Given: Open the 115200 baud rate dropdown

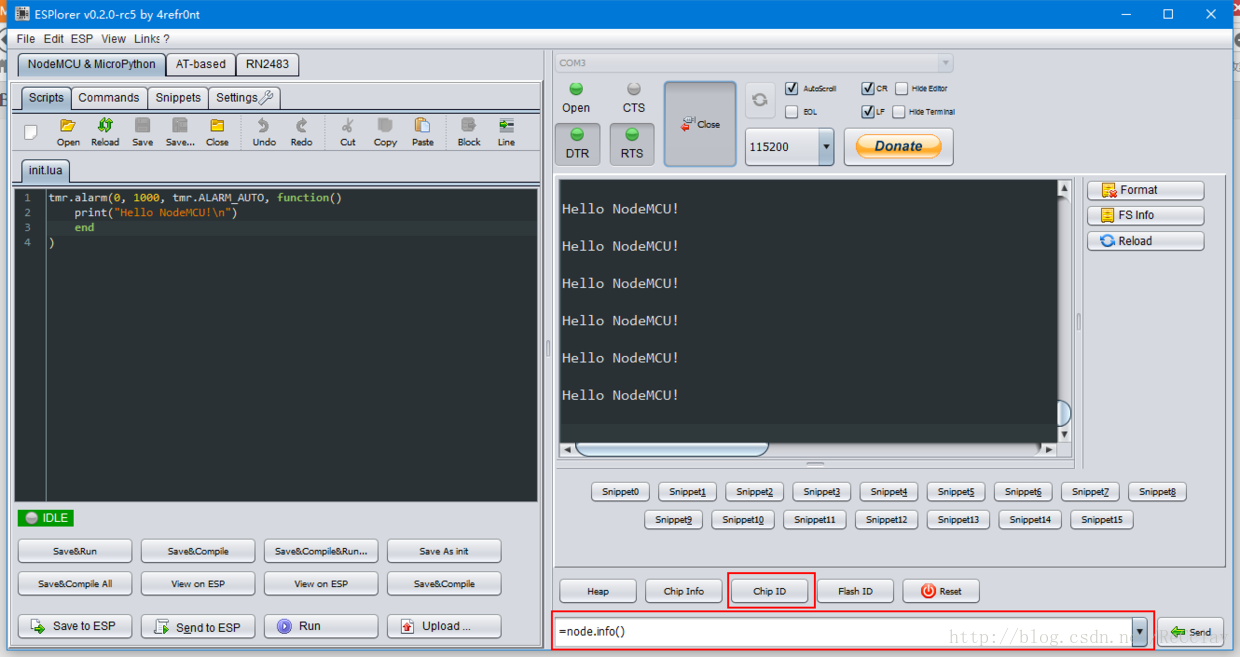Looking at the screenshot, I should [826, 147].
